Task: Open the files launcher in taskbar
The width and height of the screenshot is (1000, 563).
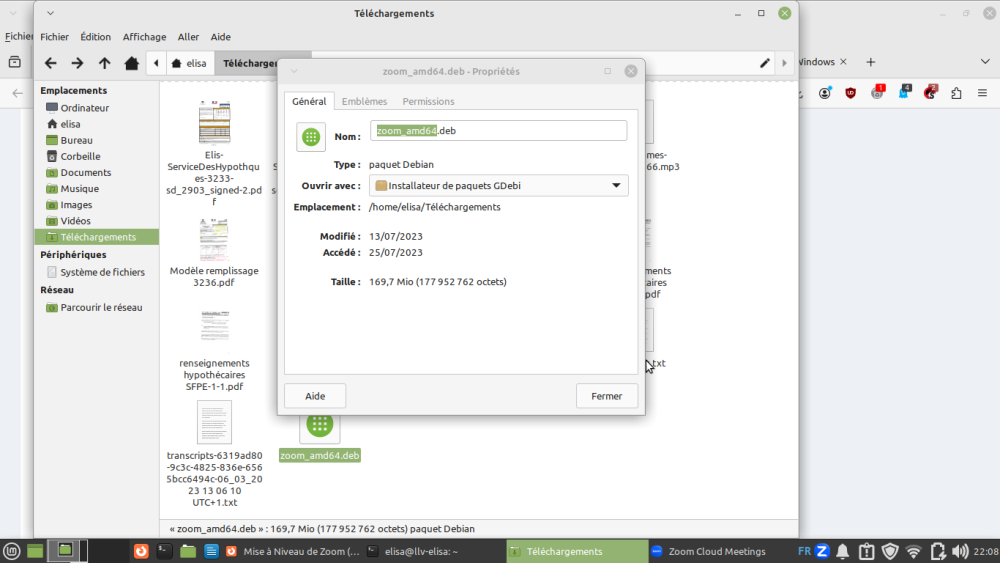Action: click(188, 551)
